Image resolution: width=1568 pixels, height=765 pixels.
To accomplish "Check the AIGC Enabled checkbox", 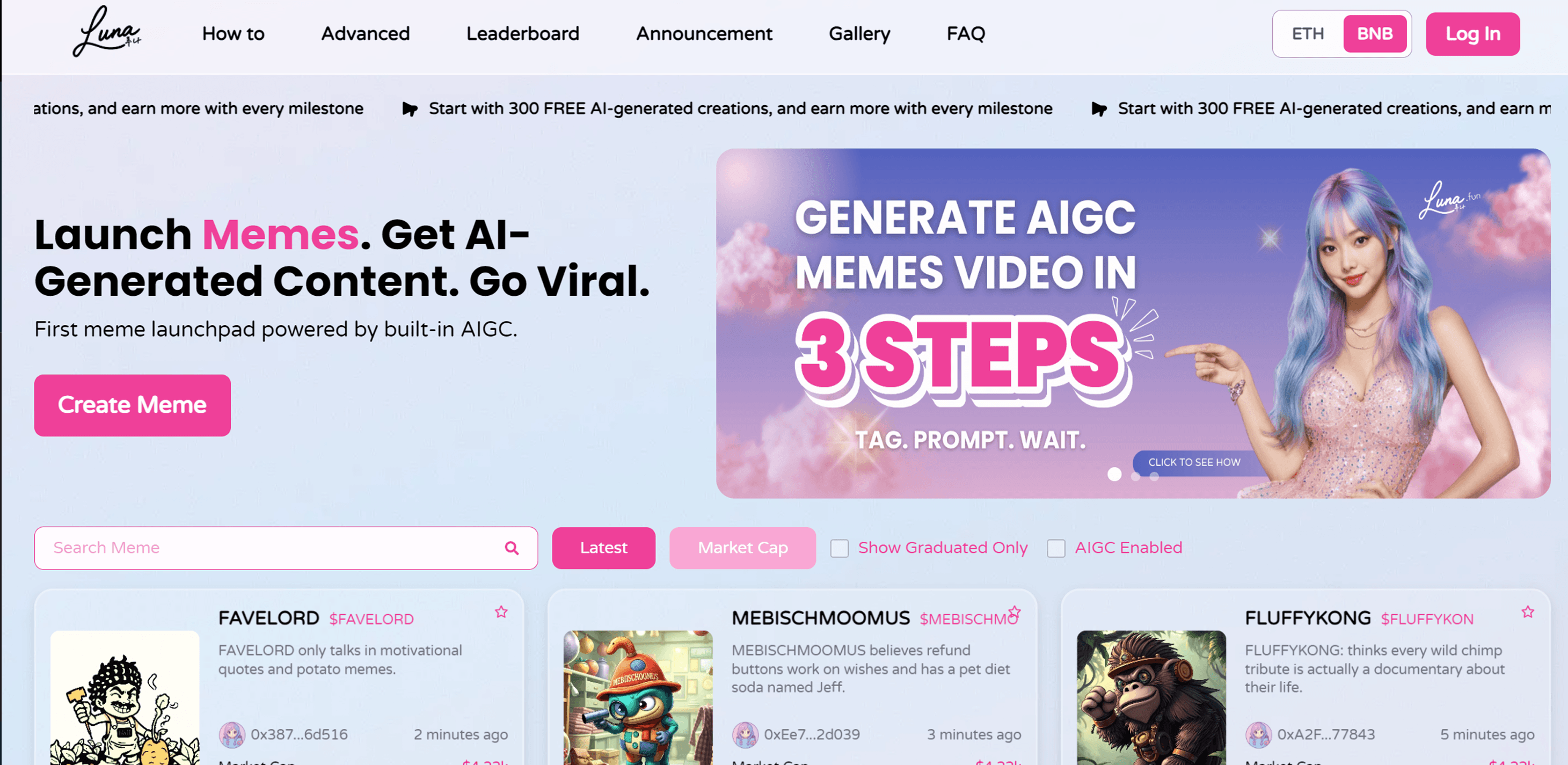I will [1056, 548].
